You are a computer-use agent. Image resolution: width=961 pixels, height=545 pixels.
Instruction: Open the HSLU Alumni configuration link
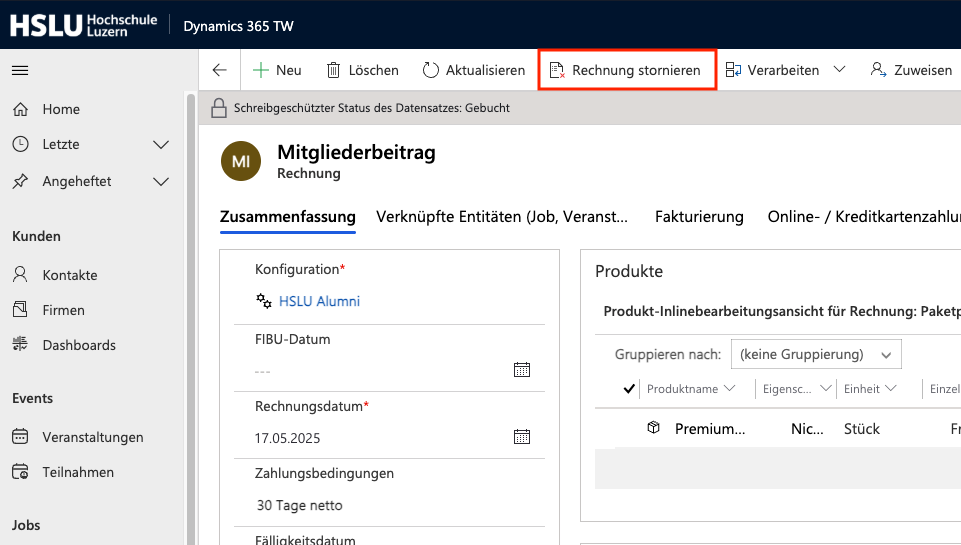tap(319, 301)
